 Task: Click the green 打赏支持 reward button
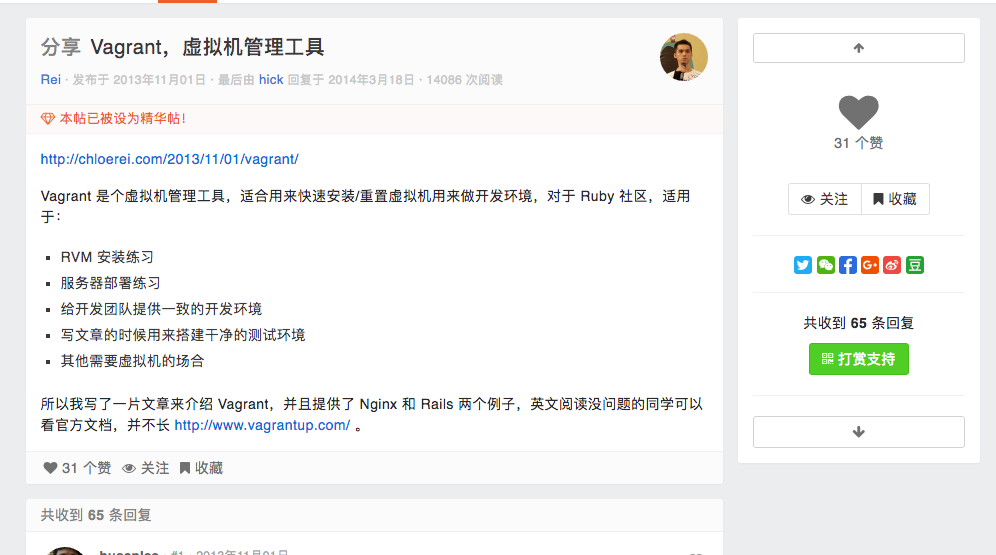click(x=858, y=359)
